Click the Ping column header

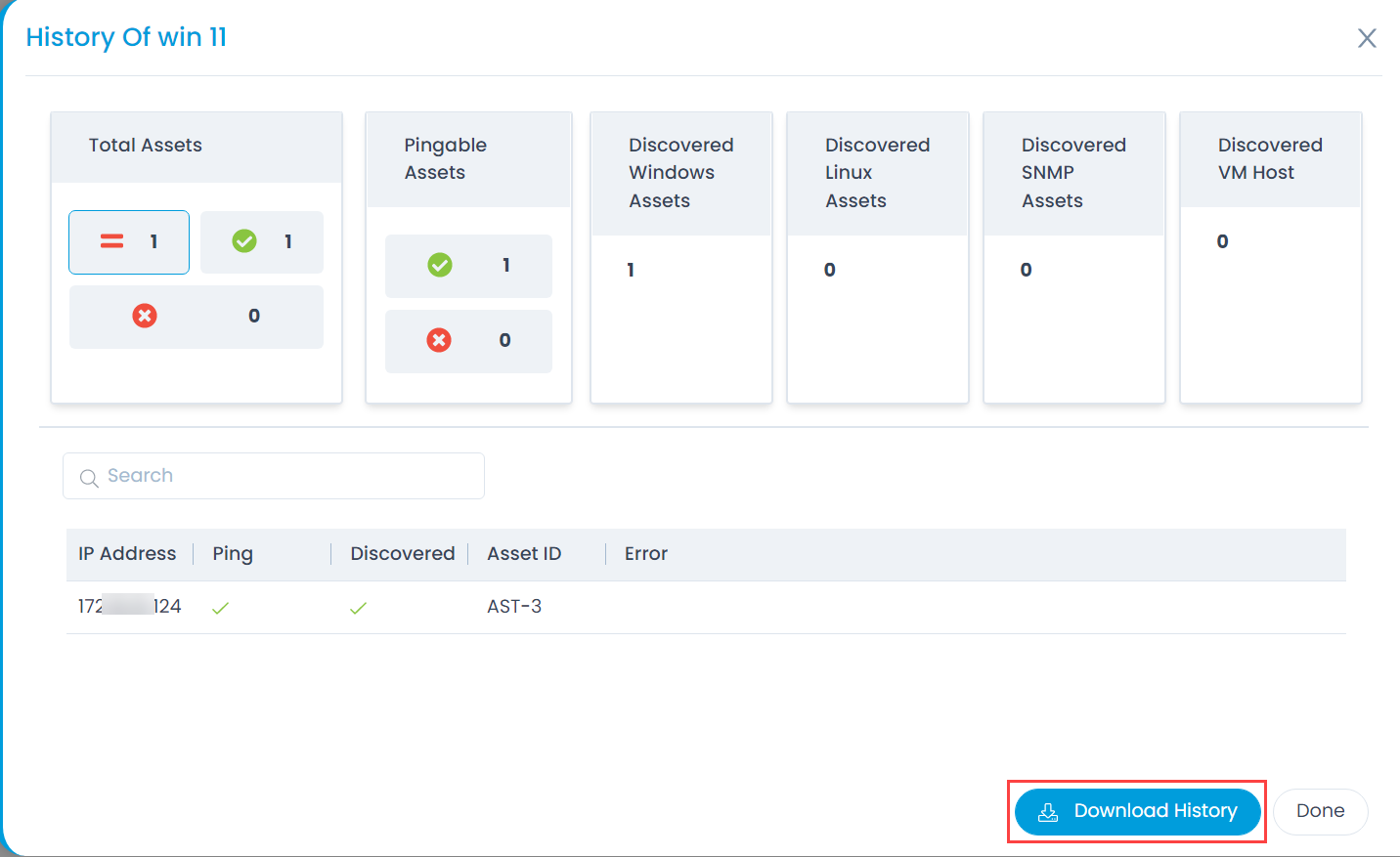click(233, 554)
